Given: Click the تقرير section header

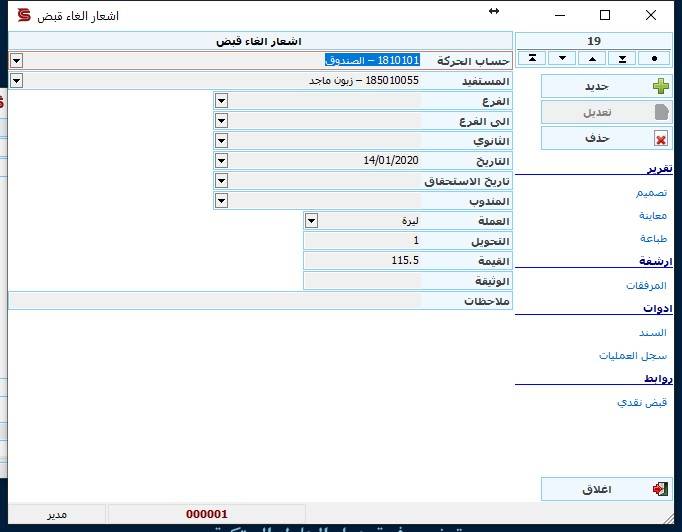Looking at the screenshot, I should coord(659,169).
